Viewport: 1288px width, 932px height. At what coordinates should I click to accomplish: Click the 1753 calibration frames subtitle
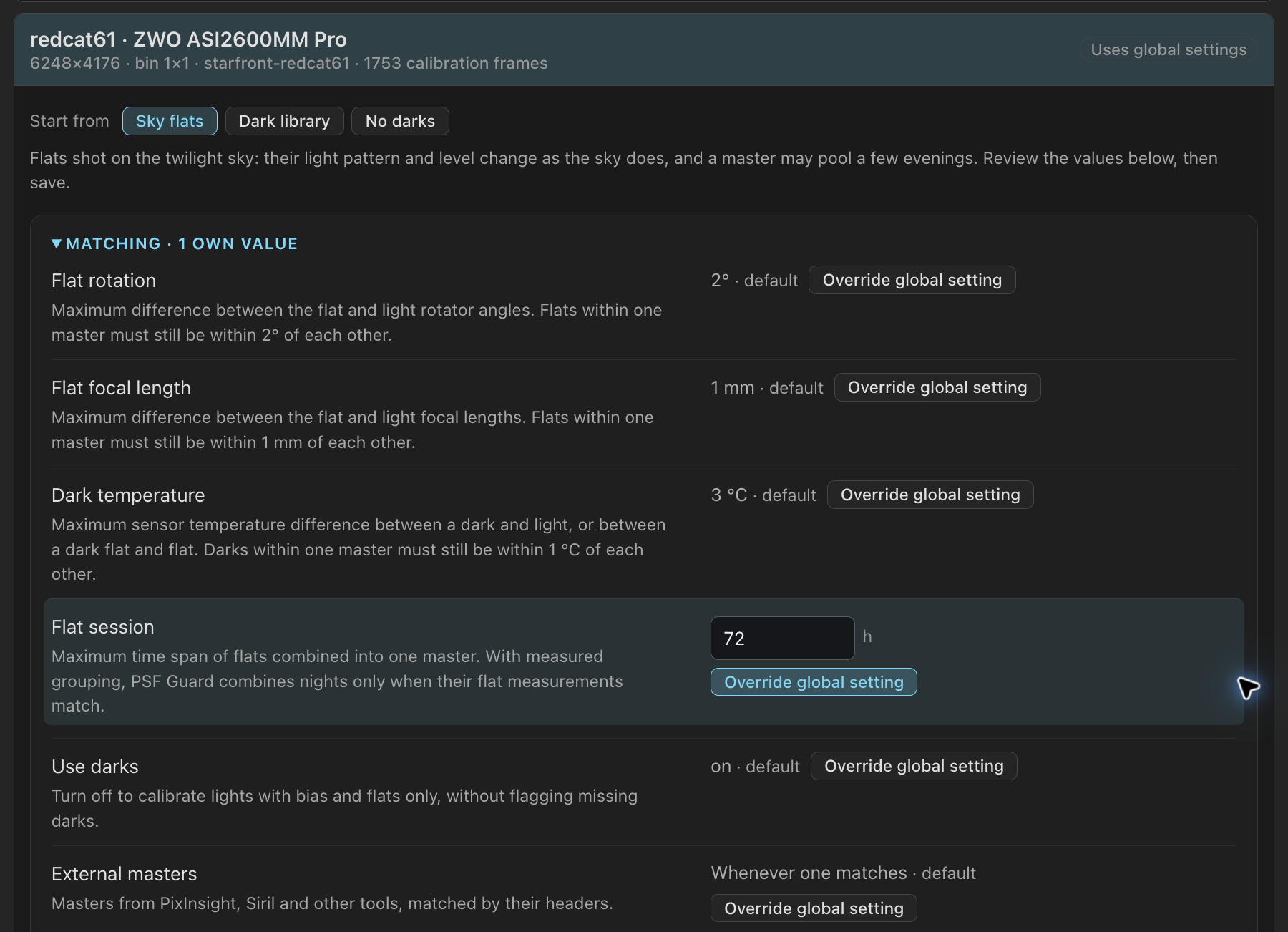(x=456, y=63)
